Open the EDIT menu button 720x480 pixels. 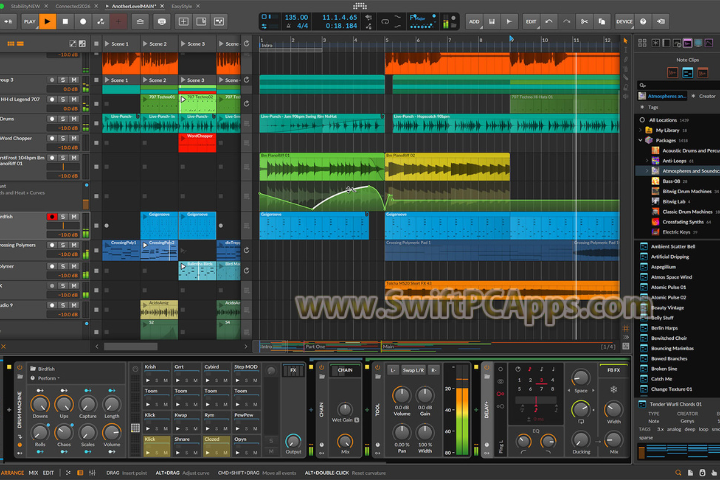point(531,22)
